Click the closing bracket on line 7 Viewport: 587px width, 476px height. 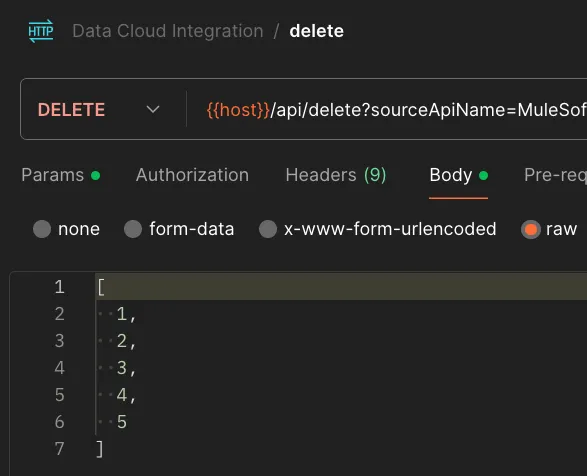click(100, 449)
